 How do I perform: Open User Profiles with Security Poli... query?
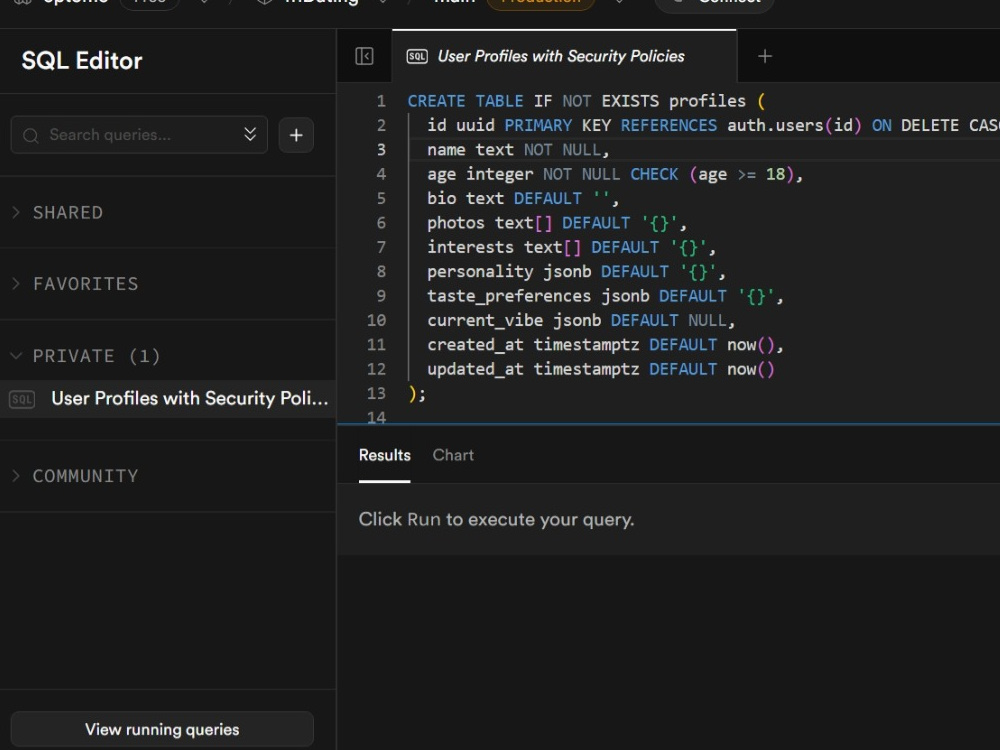coord(167,399)
